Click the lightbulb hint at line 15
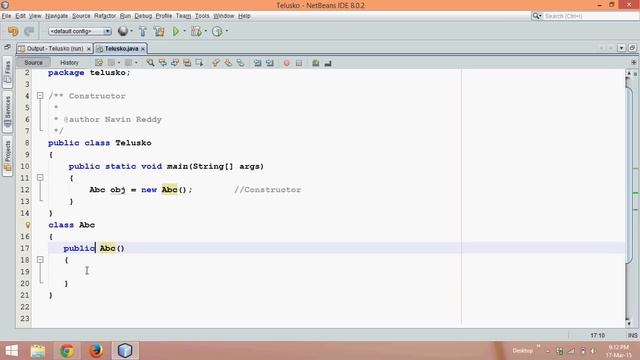The width and height of the screenshot is (640, 360). click(27, 224)
